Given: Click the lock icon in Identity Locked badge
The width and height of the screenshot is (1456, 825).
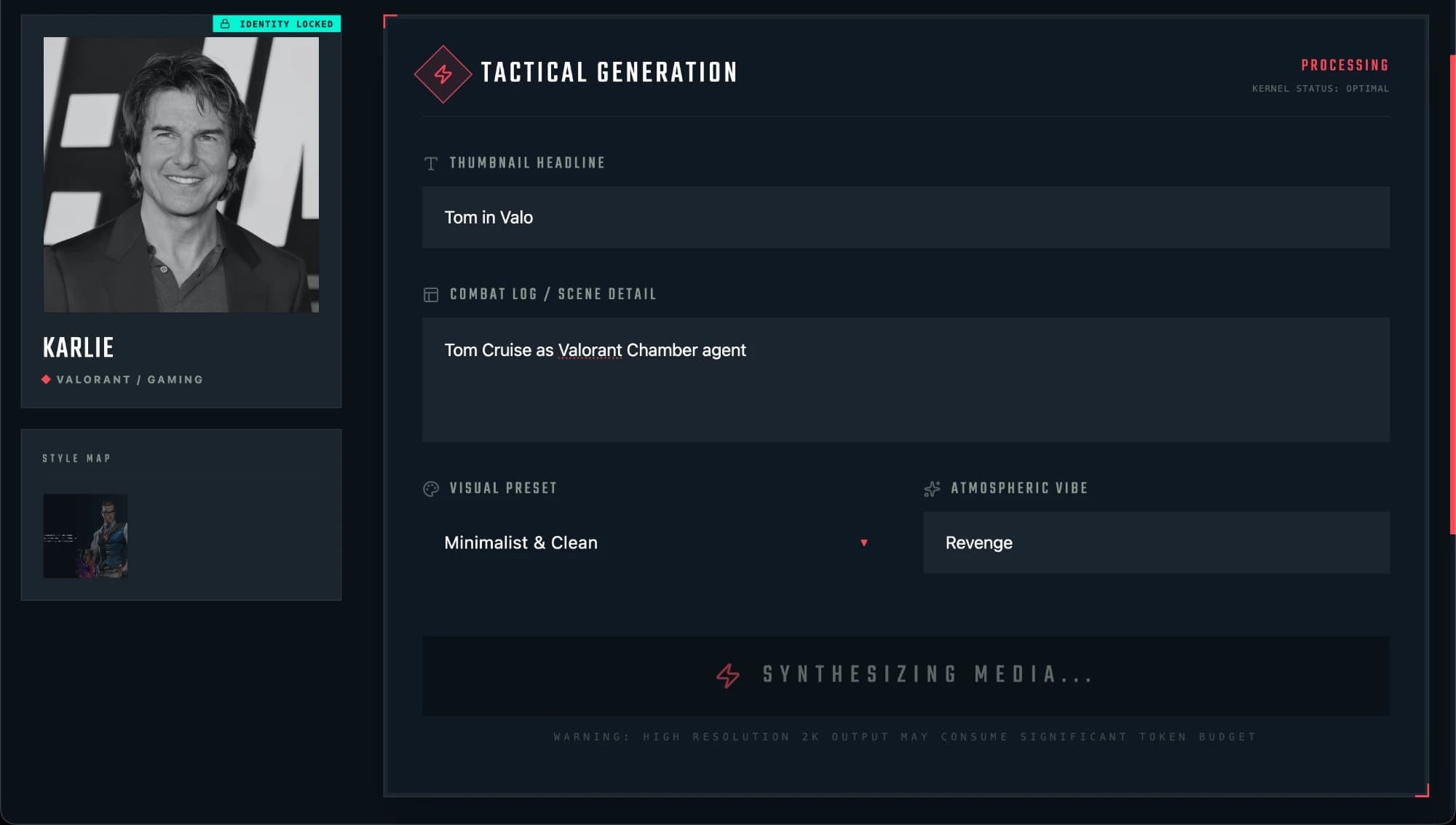Looking at the screenshot, I should [225, 24].
